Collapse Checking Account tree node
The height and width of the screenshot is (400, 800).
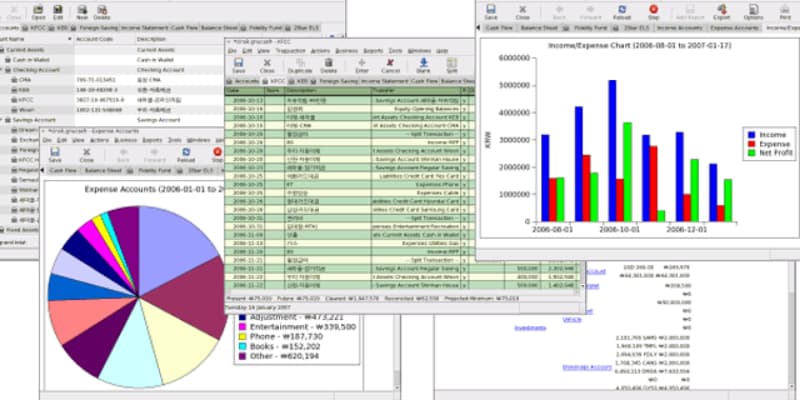(2, 70)
